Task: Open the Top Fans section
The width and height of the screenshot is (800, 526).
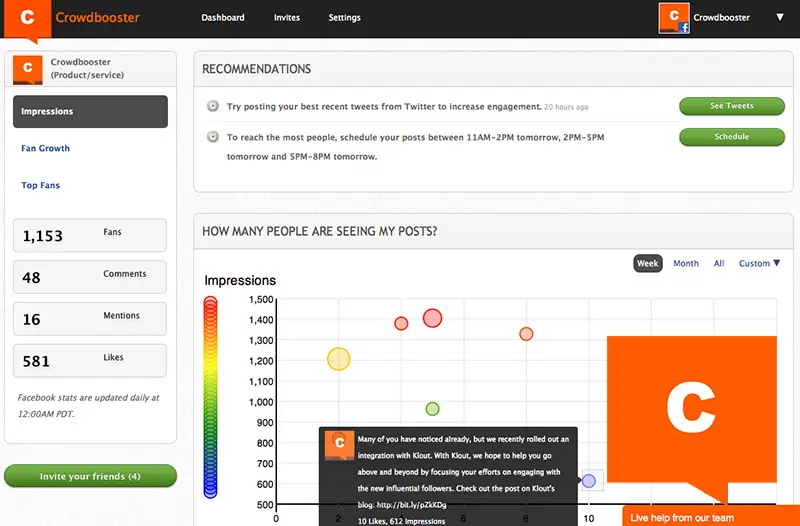Action: (40, 185)
